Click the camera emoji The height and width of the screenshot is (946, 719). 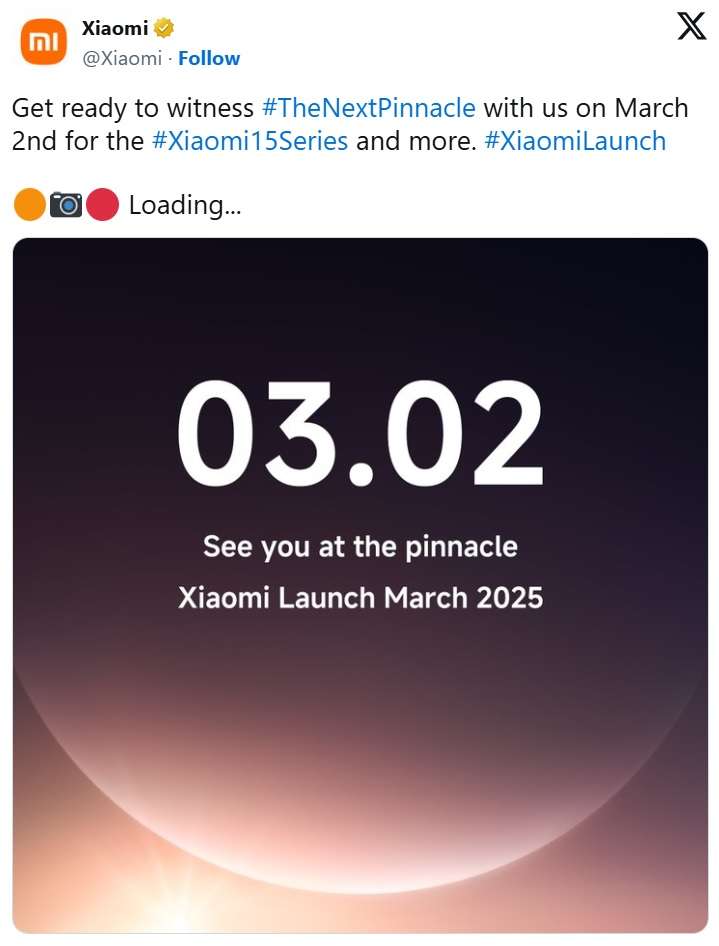click(67, 205)
